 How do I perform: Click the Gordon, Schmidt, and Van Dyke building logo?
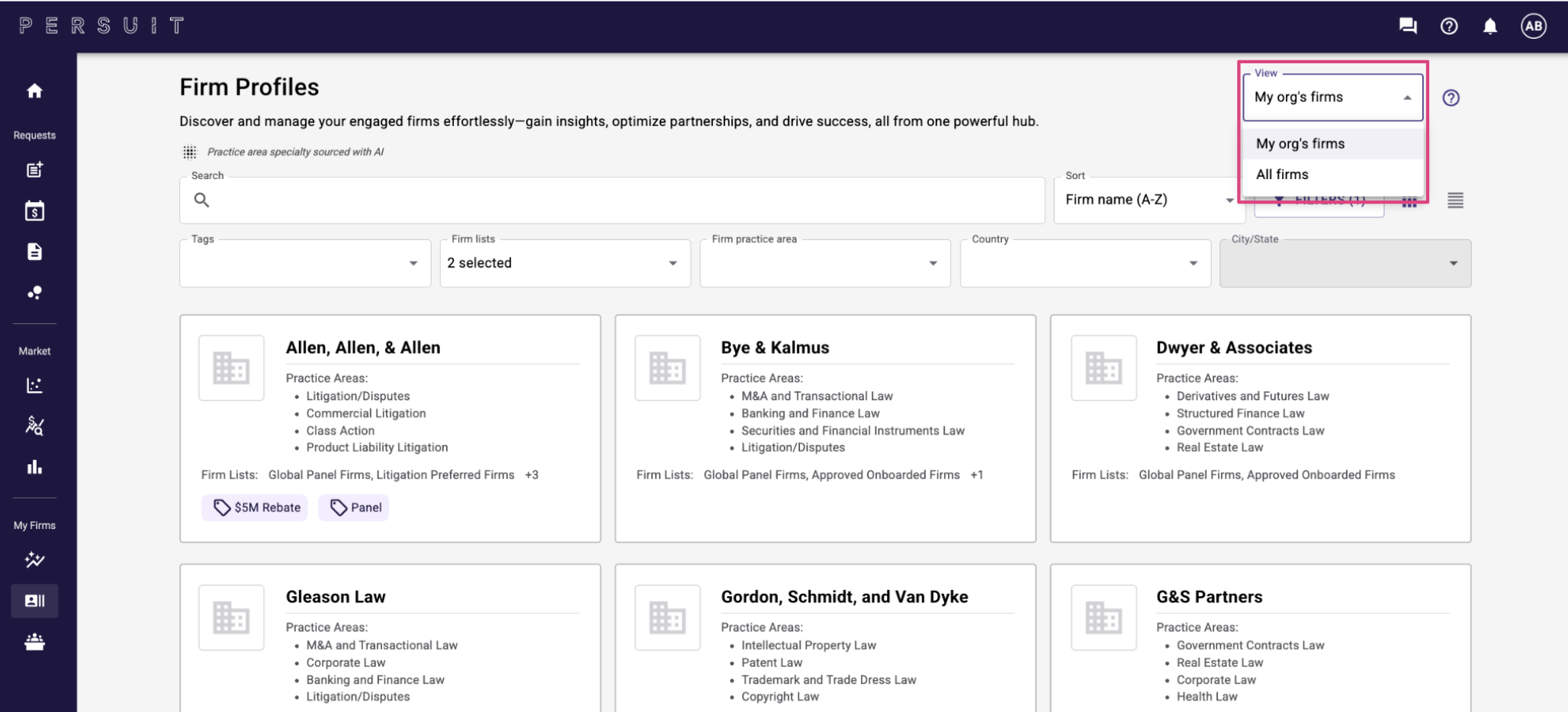[667, 617]
